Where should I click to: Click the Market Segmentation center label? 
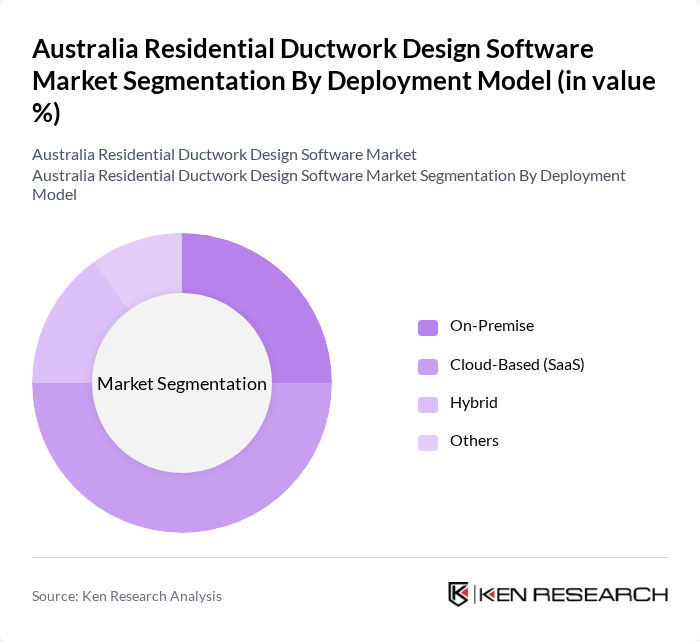coord(182,384)
